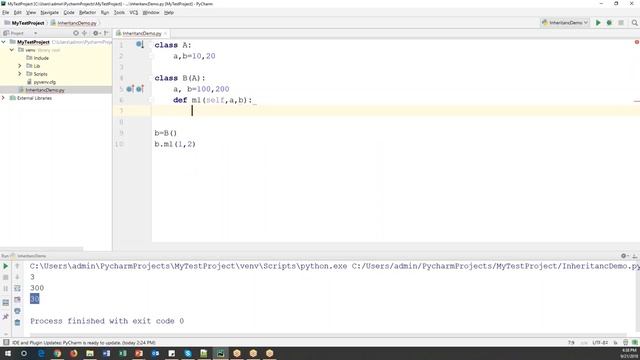Clear all console output with trash icon

coord(17,322)
